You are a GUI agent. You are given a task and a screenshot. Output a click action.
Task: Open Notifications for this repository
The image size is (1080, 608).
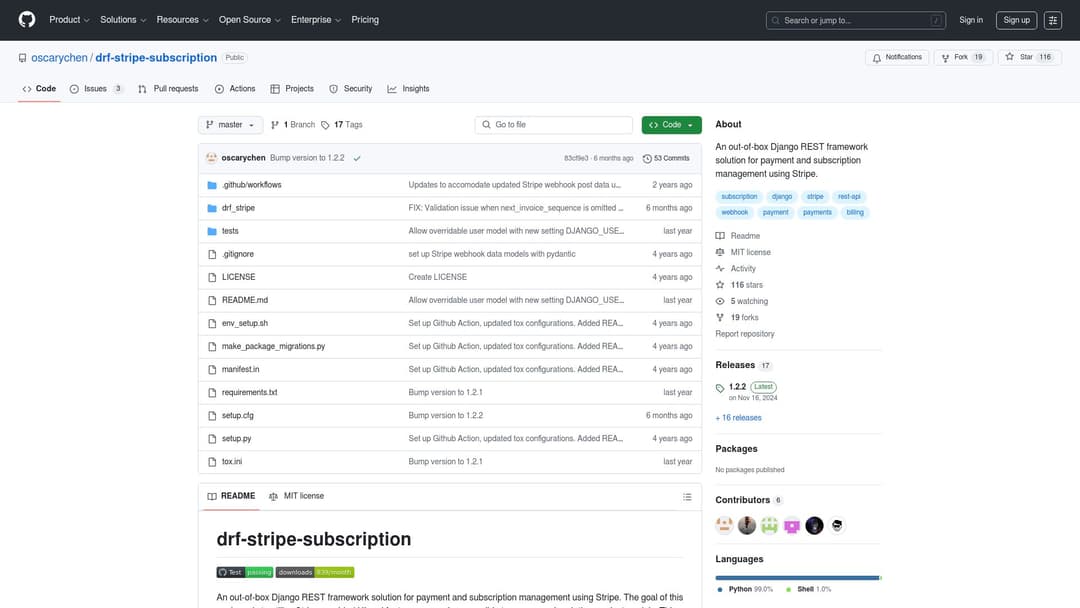(x=897, y=57)
